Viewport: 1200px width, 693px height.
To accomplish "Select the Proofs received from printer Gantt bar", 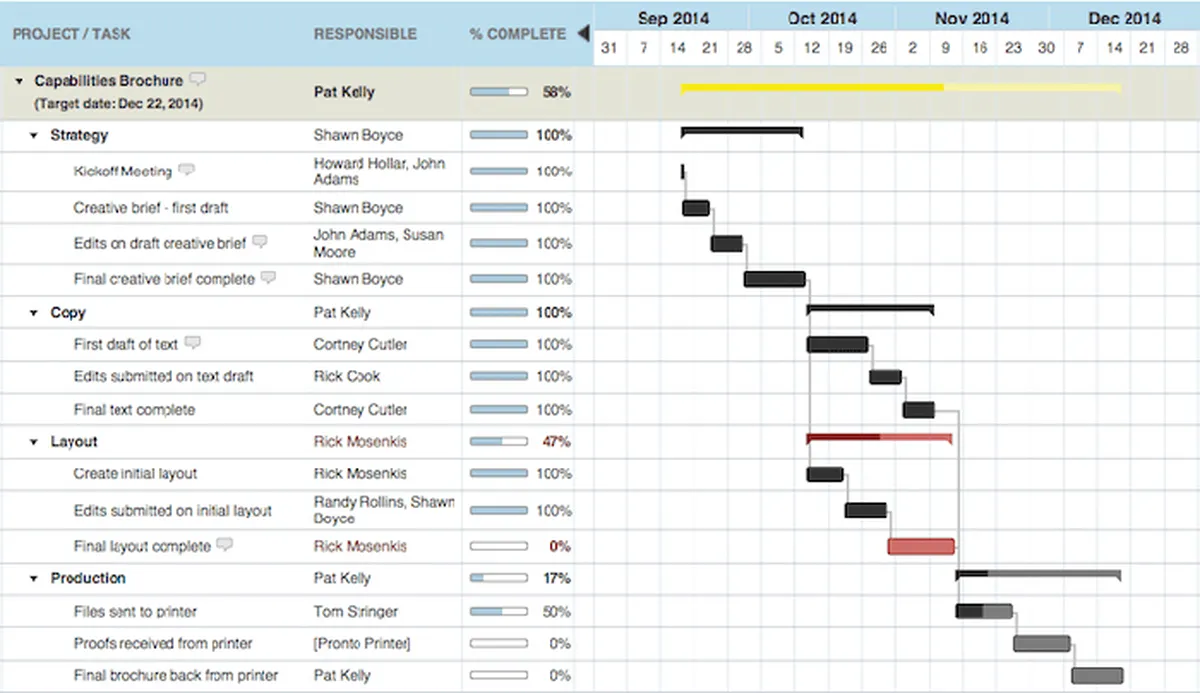I will 1042,643.
